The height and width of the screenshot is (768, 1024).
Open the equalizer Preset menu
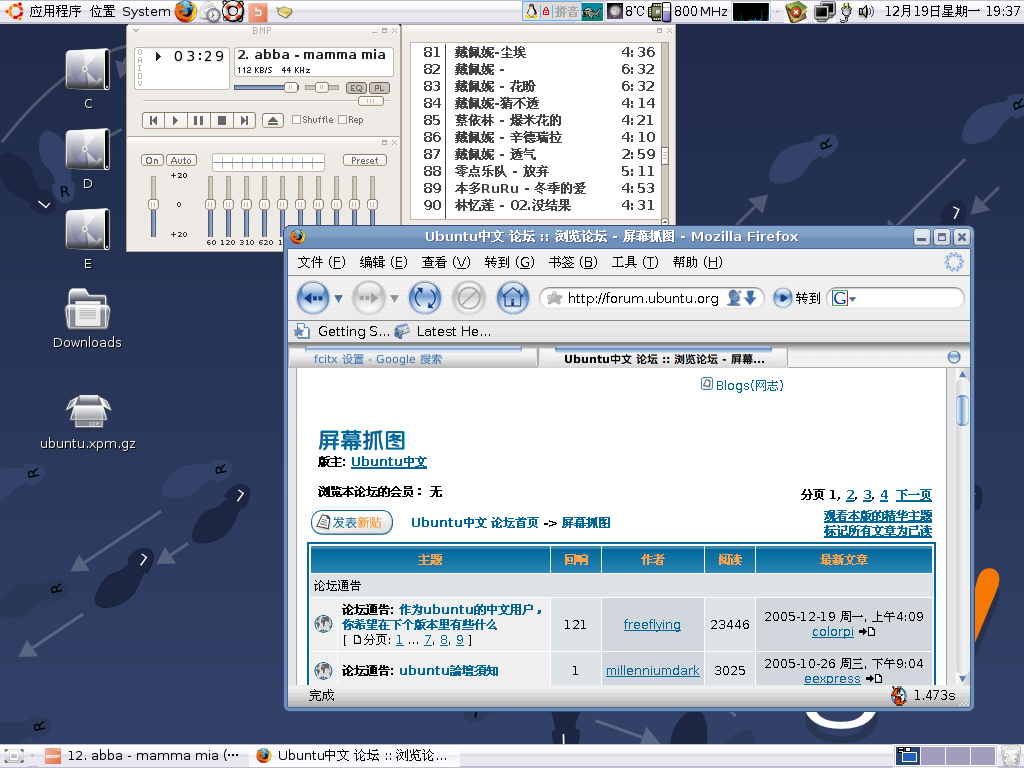[x=364, y=161]
